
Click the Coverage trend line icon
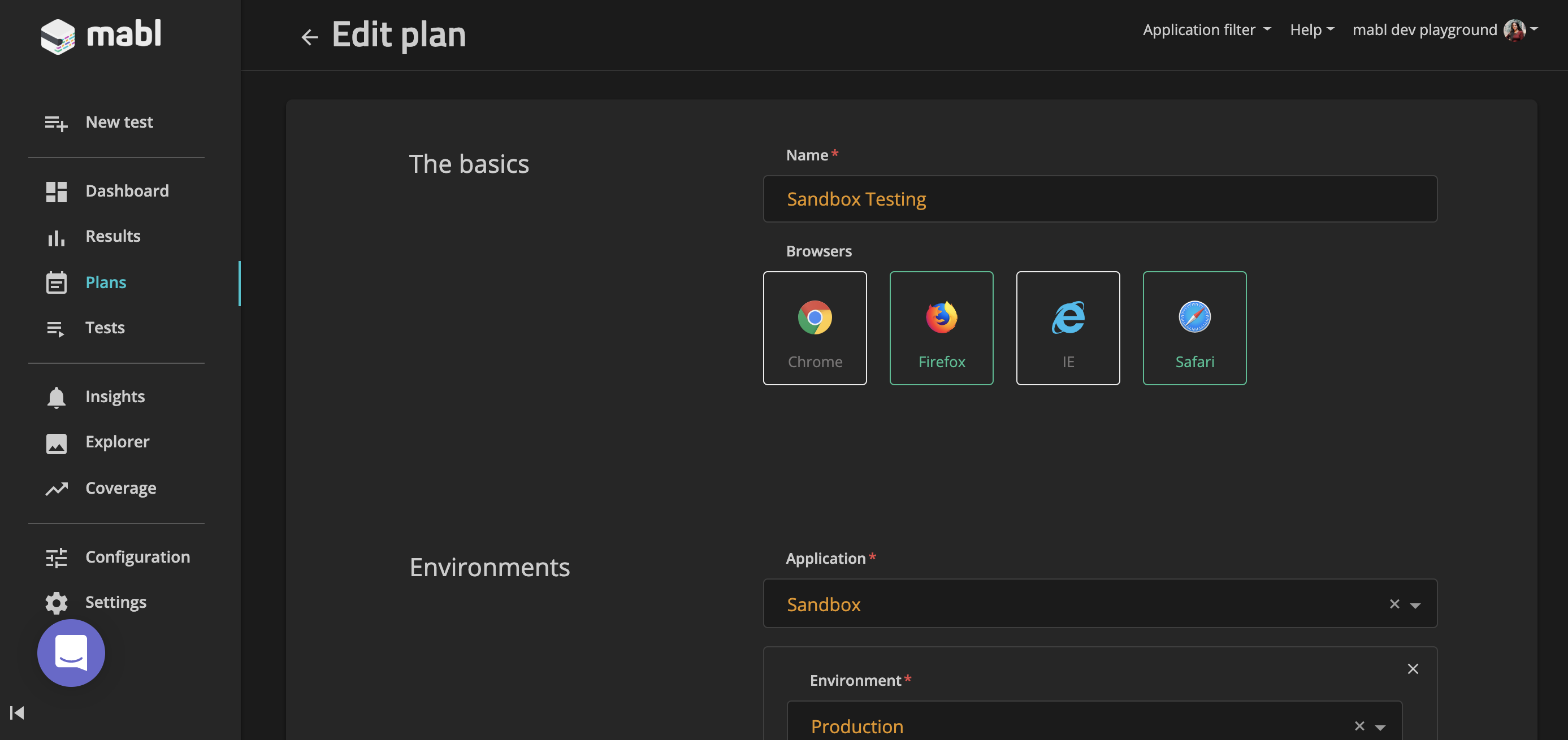coord(56,488)
